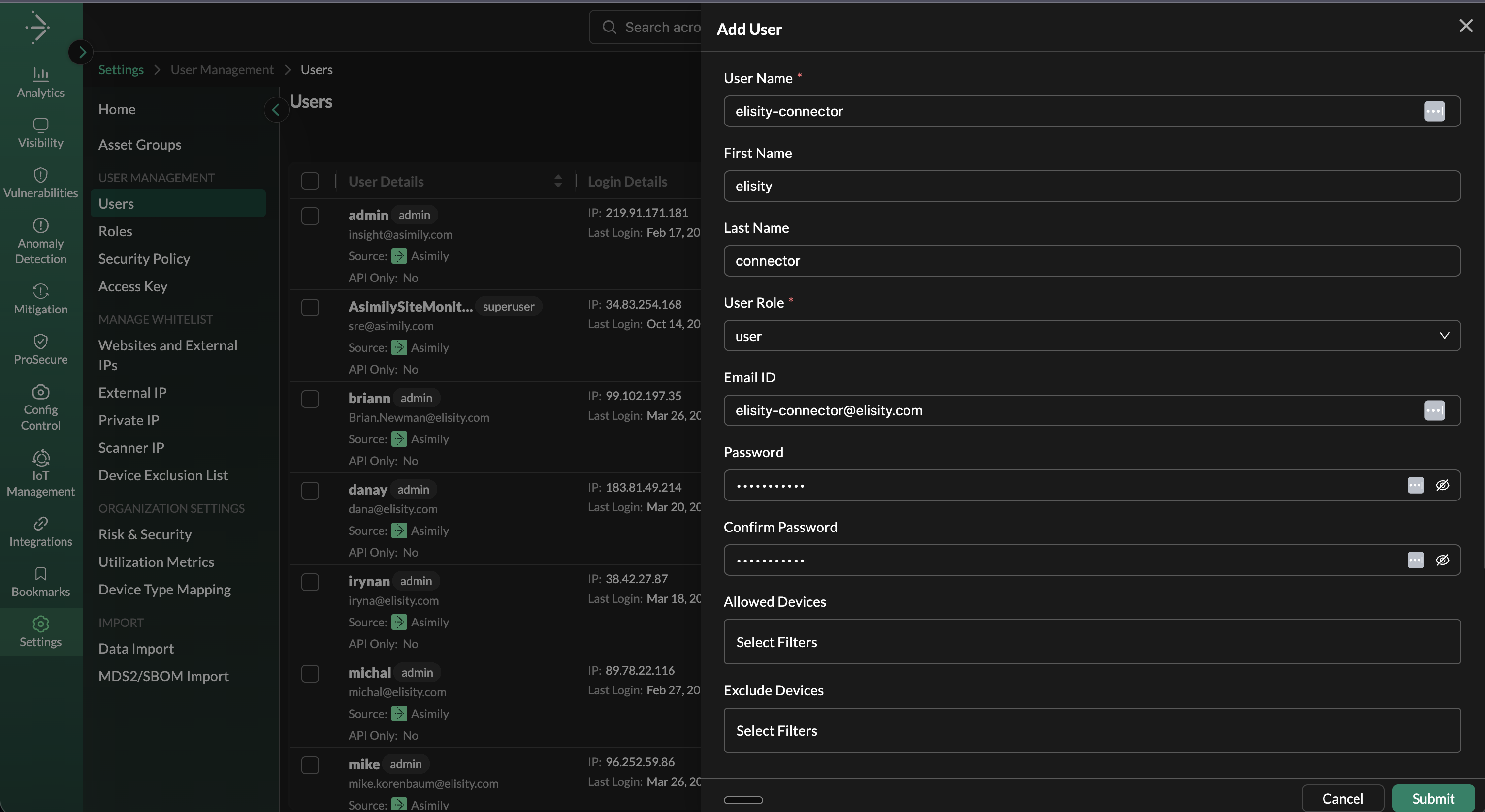The width and height of the screenshot is (1485, 812).
Task: Click User Management breadcrumb
Action: [x=222, y=70]
